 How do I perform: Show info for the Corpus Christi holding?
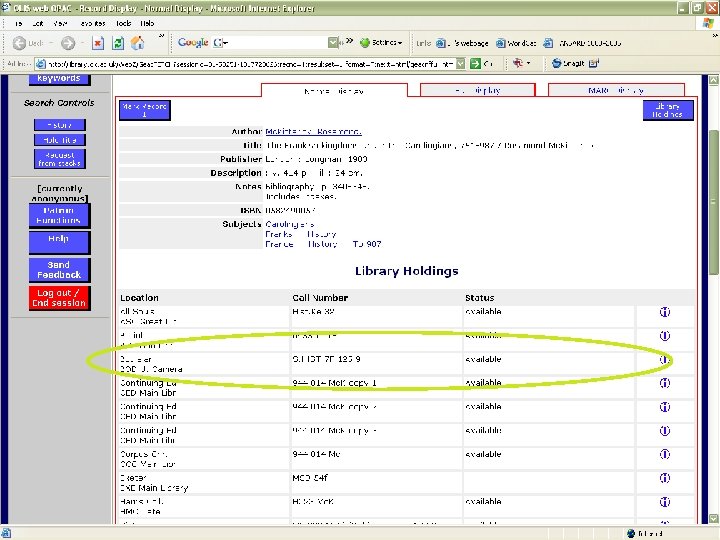(x=664, y=454)
